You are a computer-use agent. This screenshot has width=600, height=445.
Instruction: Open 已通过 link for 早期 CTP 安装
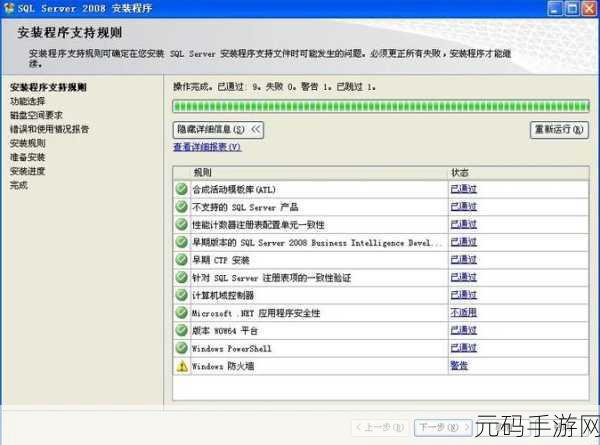(463, 260)
